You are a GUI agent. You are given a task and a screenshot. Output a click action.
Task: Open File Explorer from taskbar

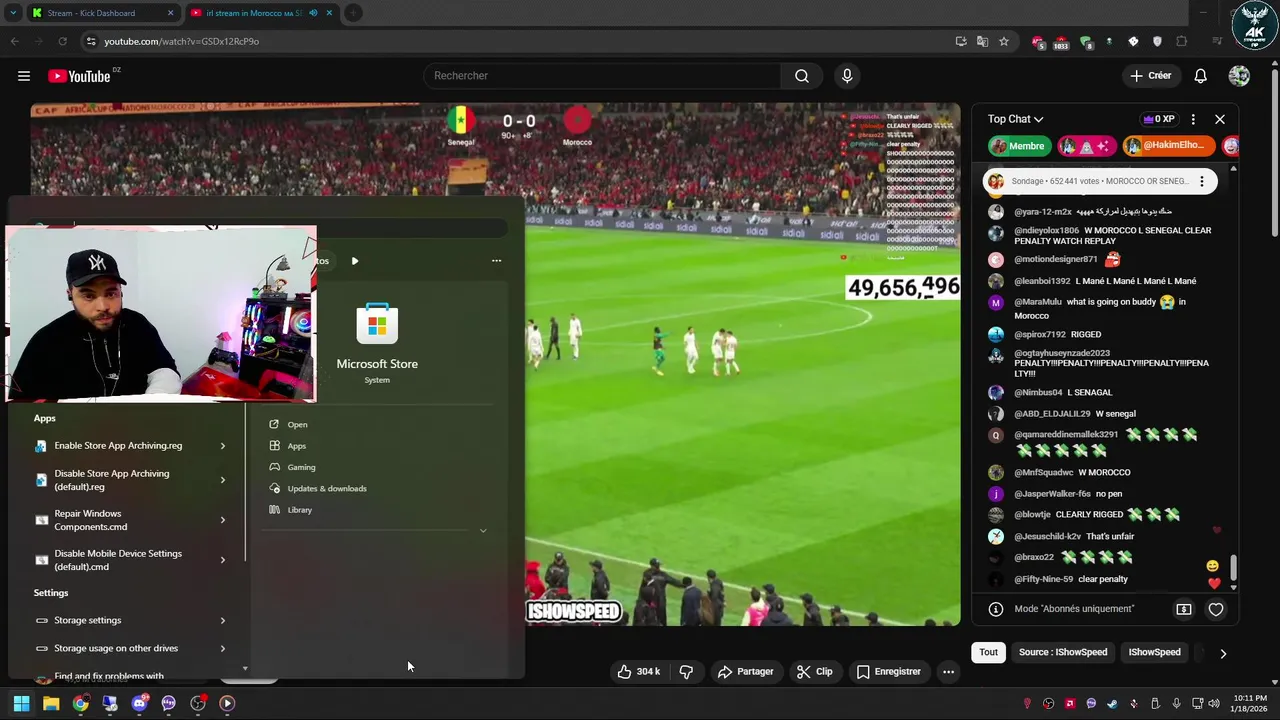(51, 703)
